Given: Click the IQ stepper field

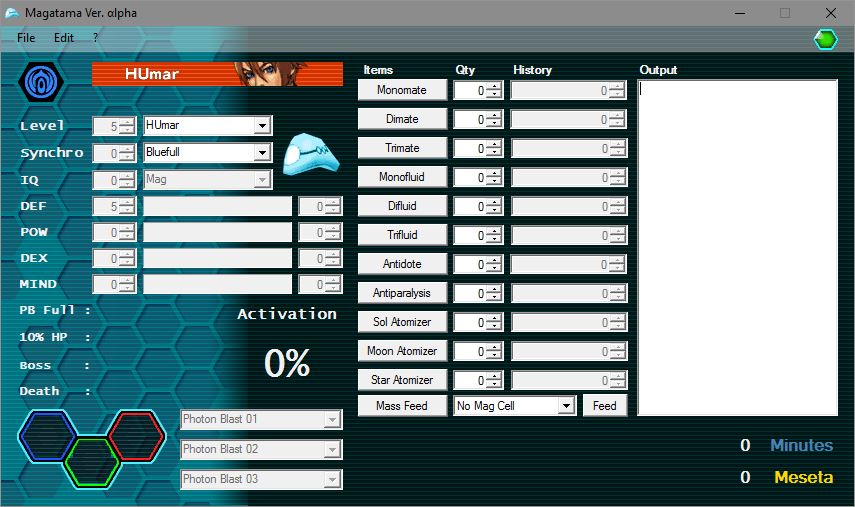Looking at the screenshot, I should (x=114, y=180).
